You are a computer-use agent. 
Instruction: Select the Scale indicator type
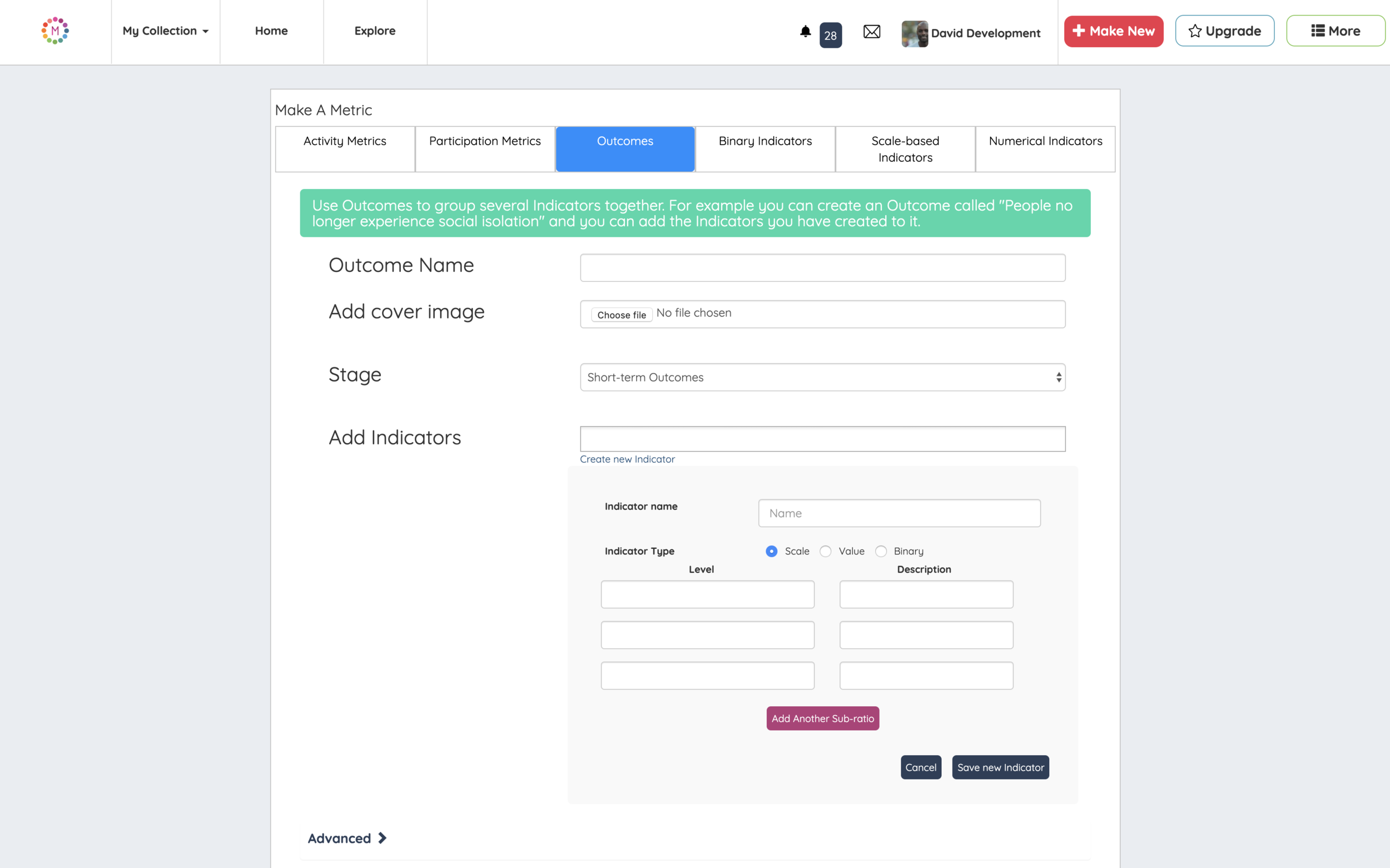[771, 551]
